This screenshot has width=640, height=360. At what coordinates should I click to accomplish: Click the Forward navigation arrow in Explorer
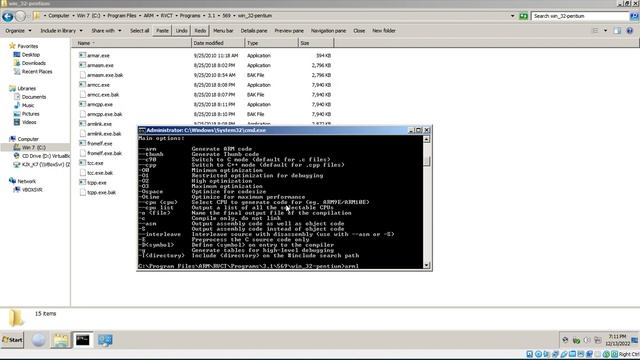click(x=20, y=16)
